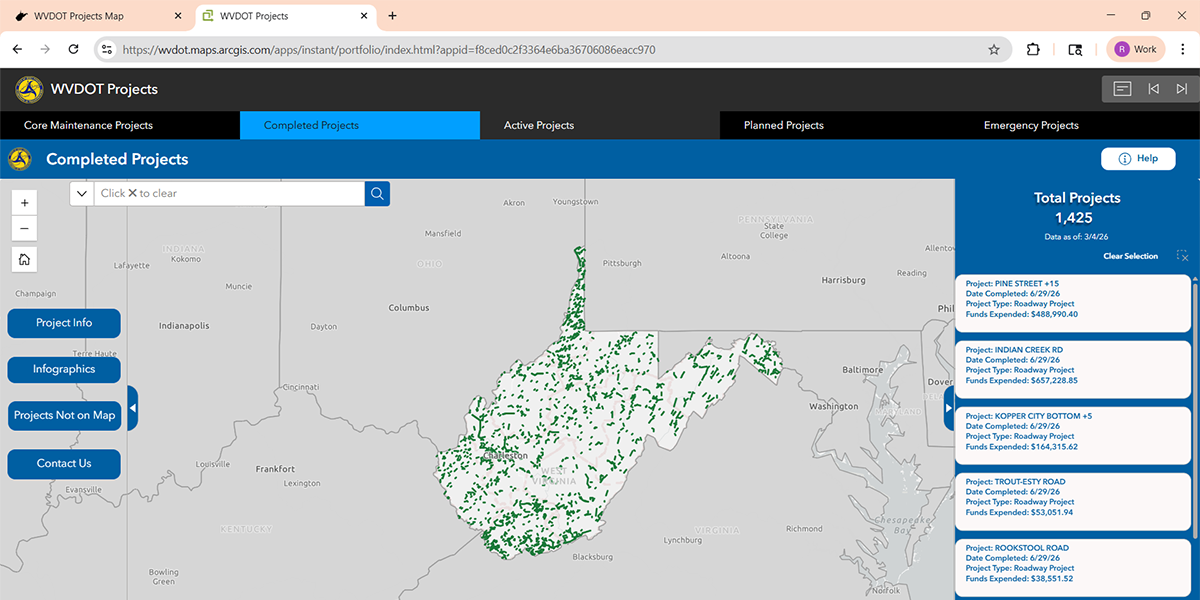Open the Help button
The width and height of the screenshot is (1200, 600).
pyautogui.click(x=1138, y=159)
